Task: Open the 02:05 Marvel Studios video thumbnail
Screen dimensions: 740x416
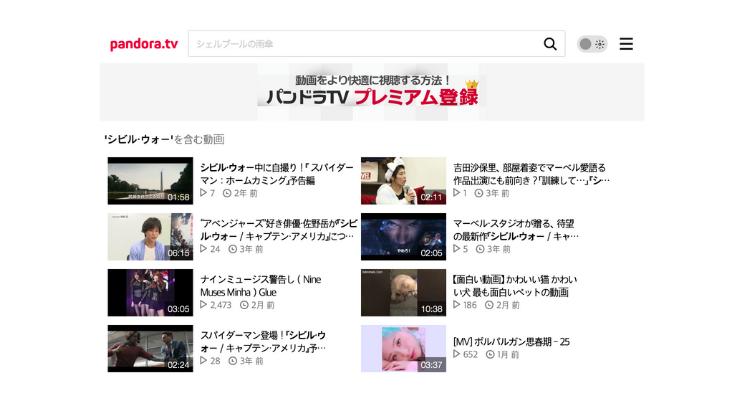Action: point(403,236)
